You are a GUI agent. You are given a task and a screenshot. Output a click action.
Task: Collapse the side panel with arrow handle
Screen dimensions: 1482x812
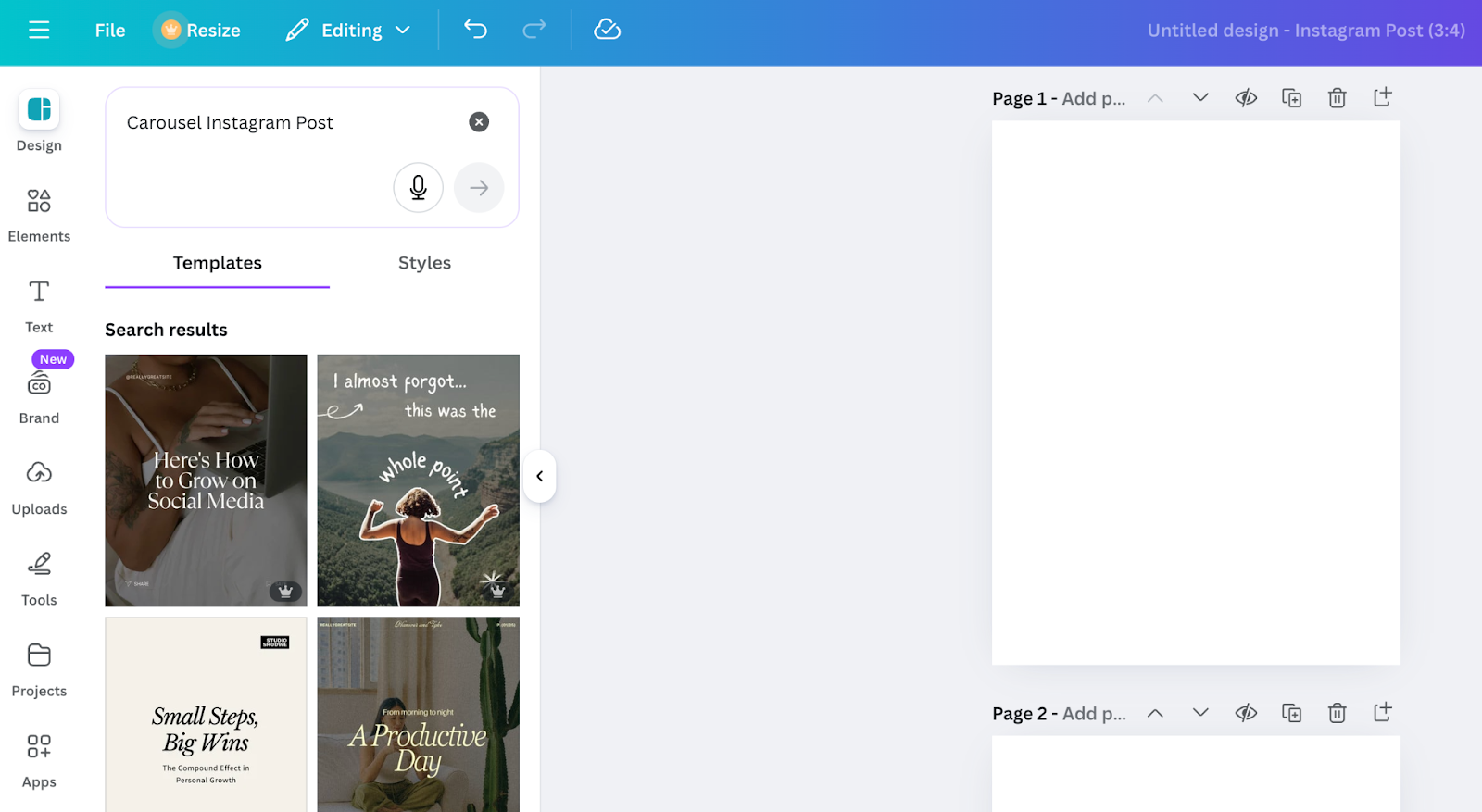[x=539, y=476]
